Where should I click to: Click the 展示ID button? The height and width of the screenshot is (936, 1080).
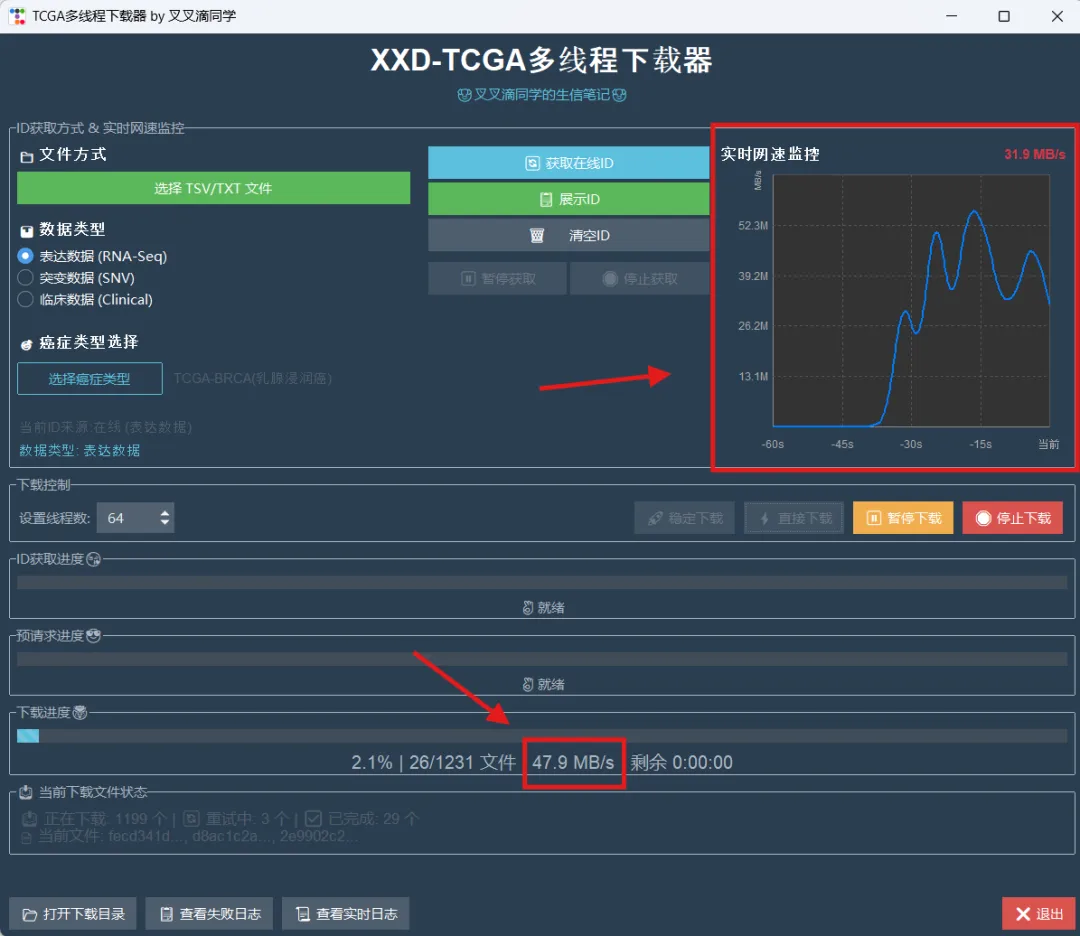click(568, 199)
